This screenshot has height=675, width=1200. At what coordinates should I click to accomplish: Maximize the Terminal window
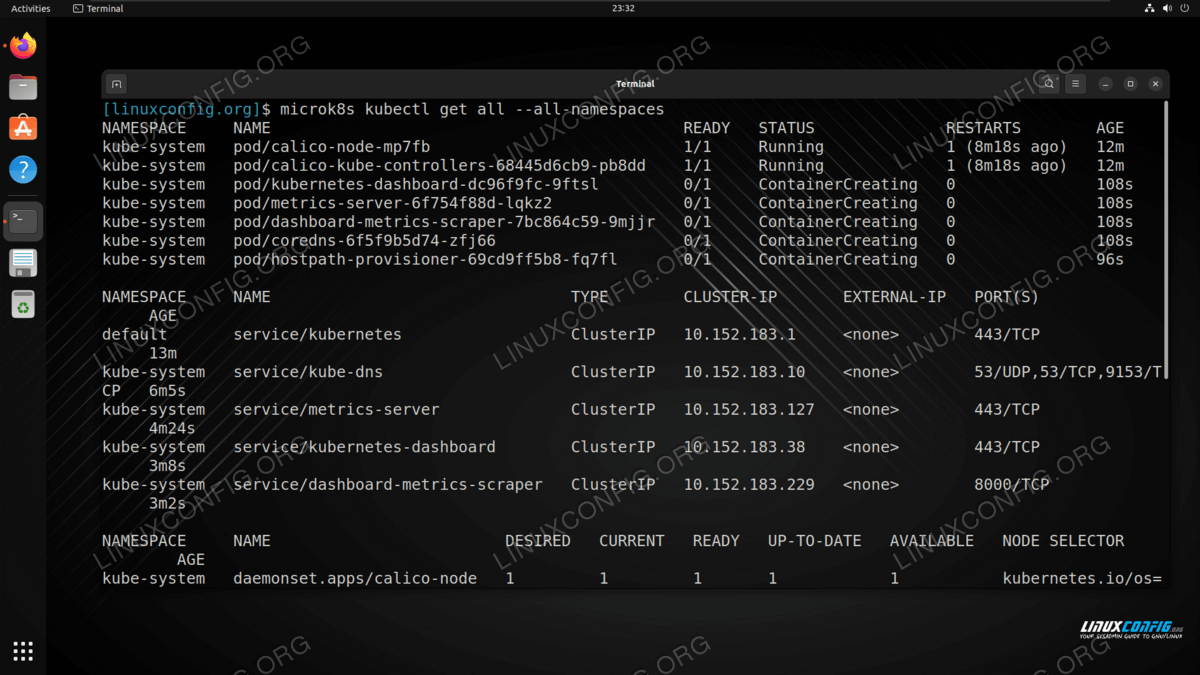pyautogui.click(x=1130, y=84)
